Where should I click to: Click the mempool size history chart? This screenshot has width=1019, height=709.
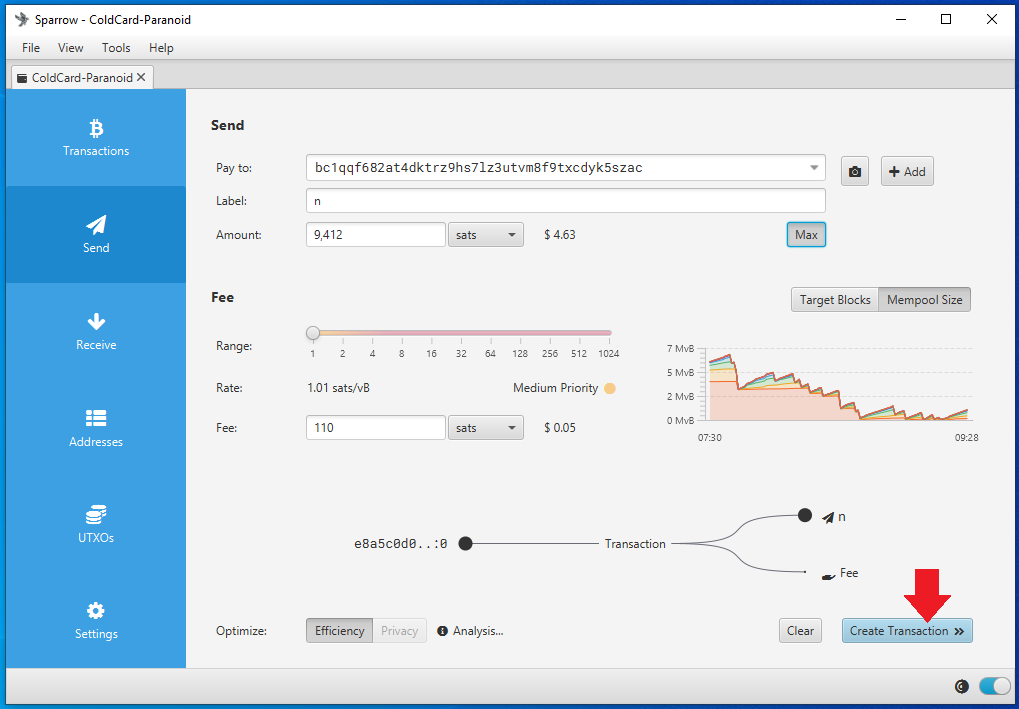[837, 384]
